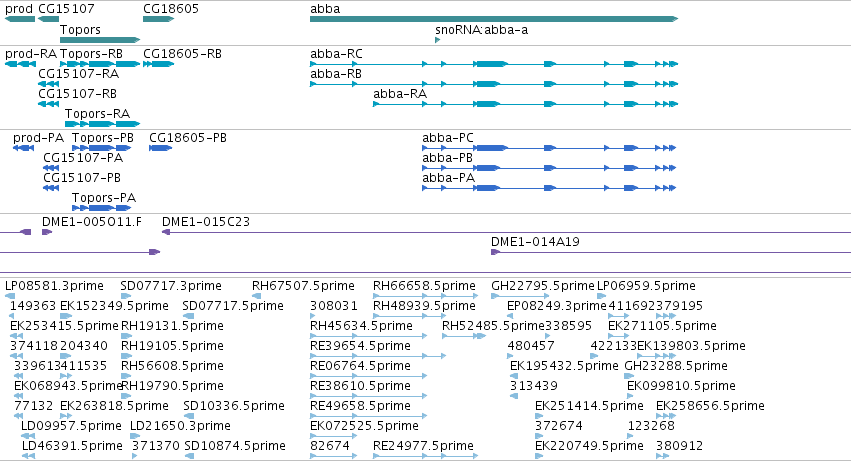This screenshot has height=461, width=851.
Task: Select the abba-PA protein label
Action: [449, 178]
